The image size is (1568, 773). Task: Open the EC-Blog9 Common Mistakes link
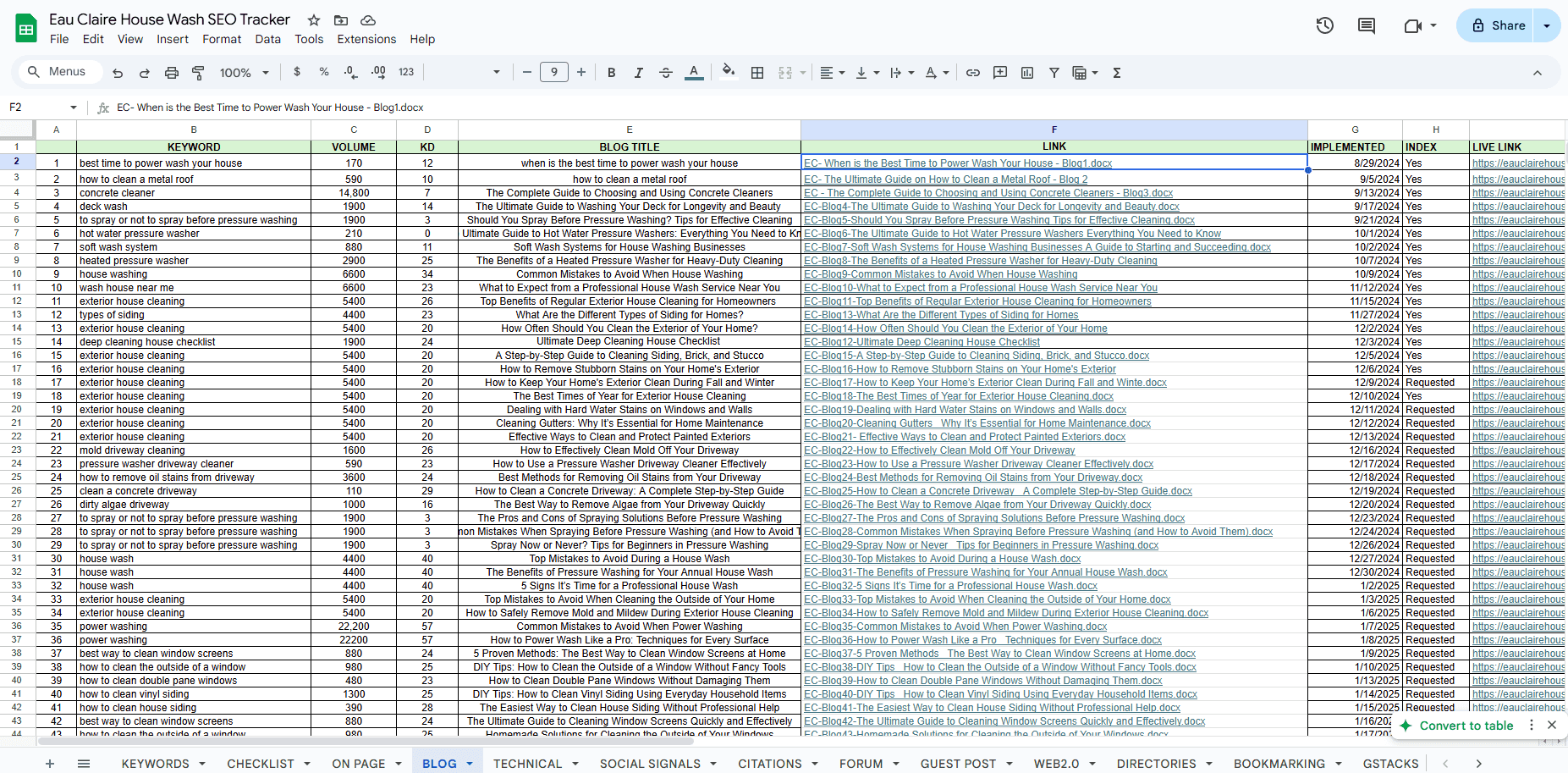pyautogui.click(x=940, y=274)
